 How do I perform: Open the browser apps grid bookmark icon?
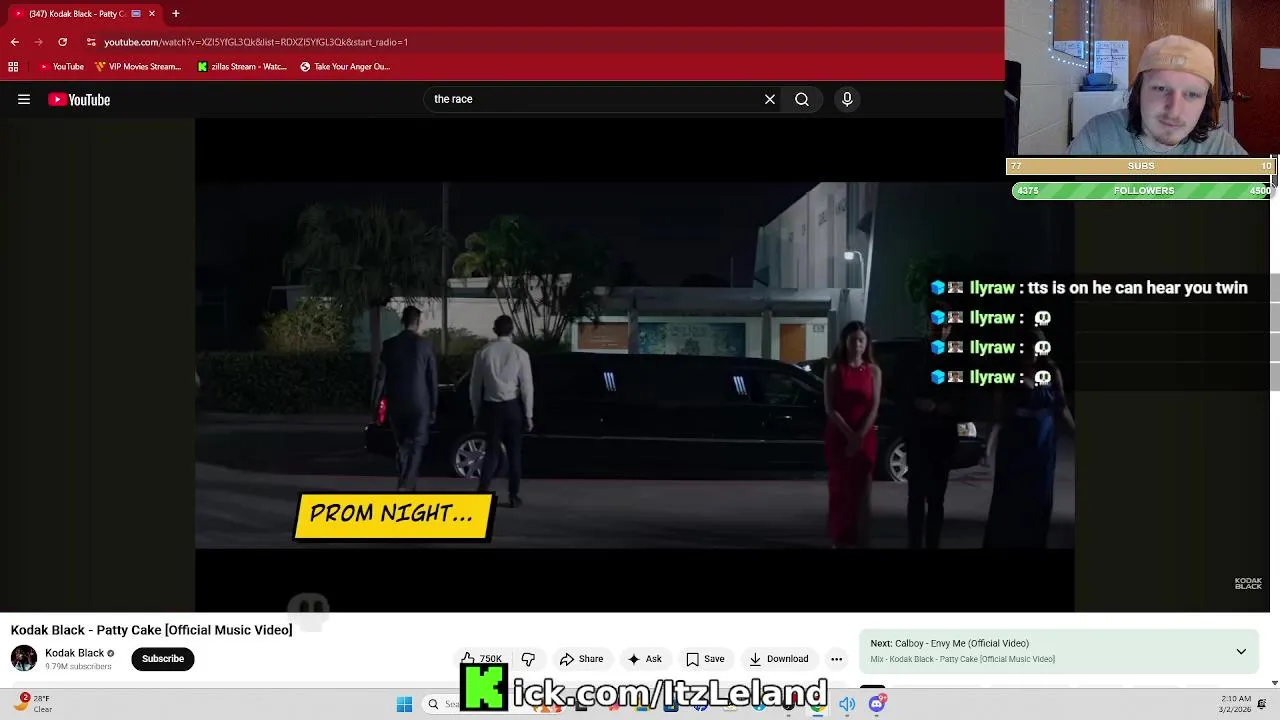[13, 67]
